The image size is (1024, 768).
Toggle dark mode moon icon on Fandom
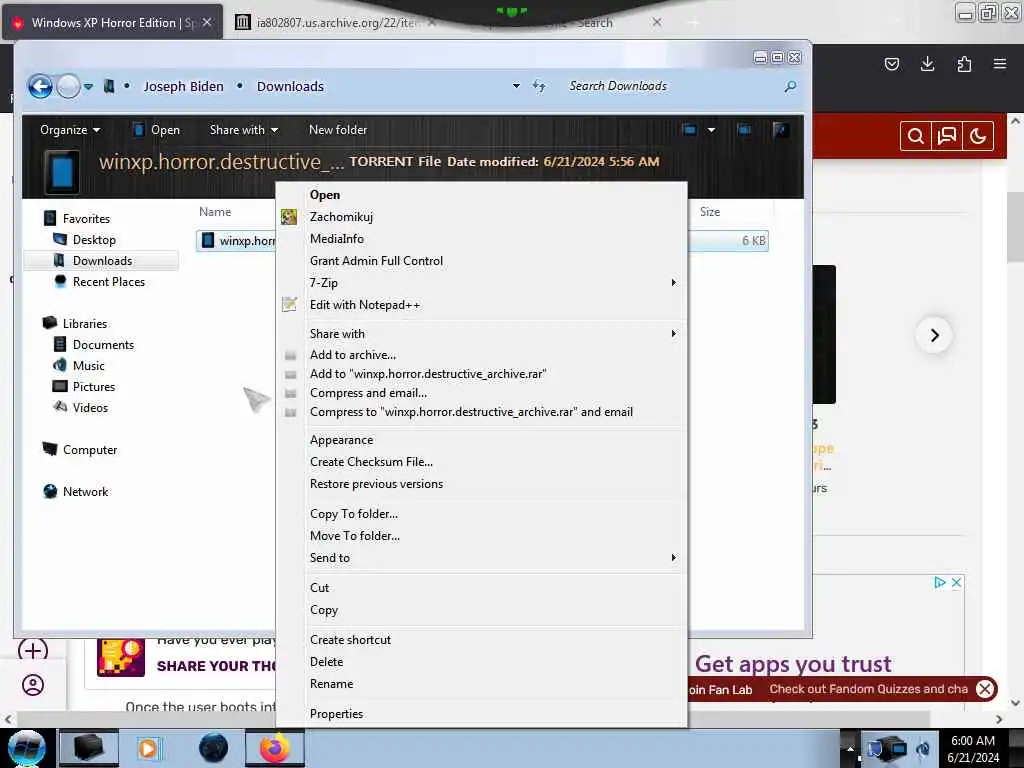click(x=978, y=136)
